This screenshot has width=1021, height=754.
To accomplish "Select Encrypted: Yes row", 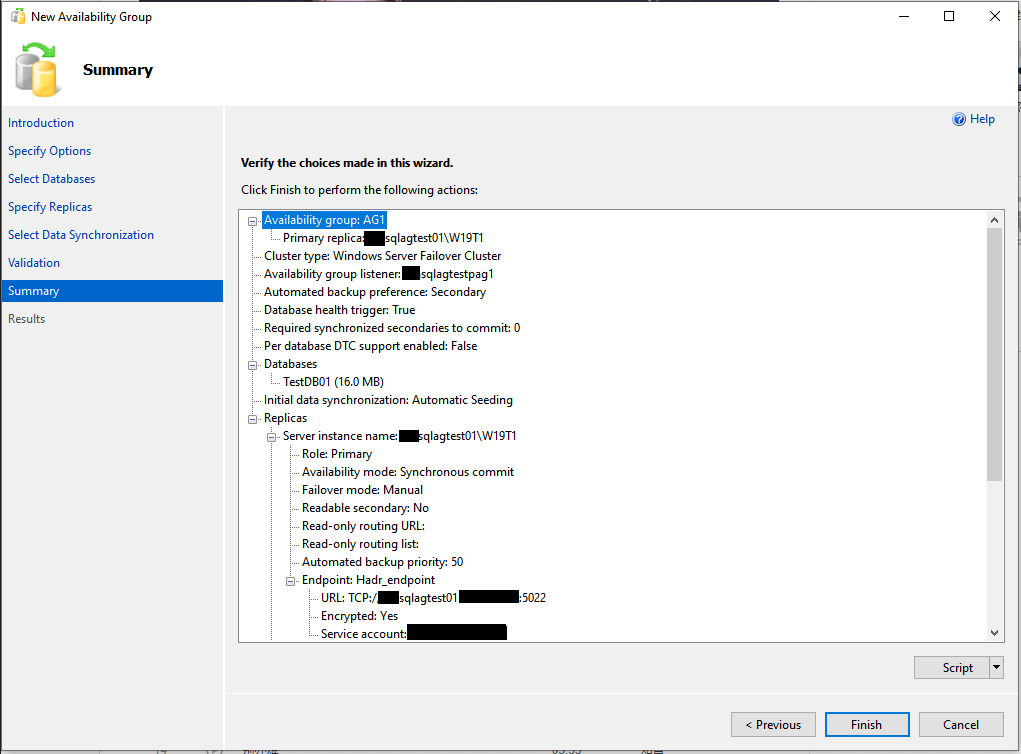I will point(359,616).
